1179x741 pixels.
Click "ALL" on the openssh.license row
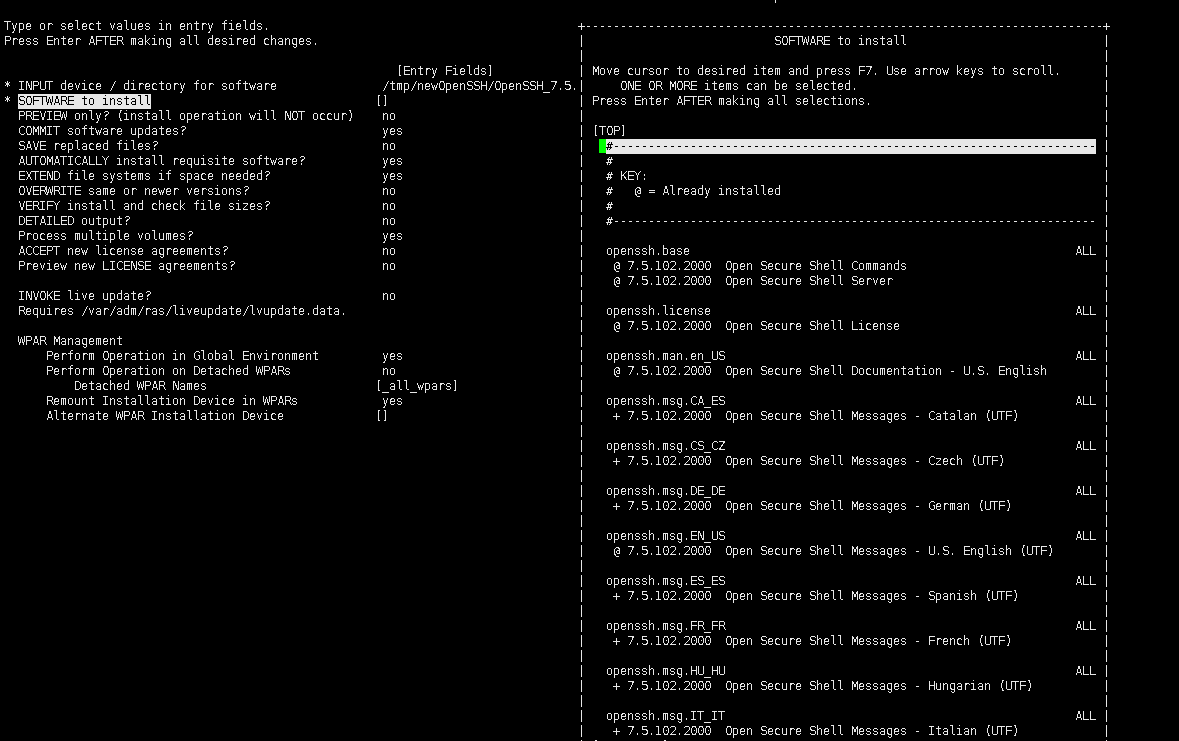point(1086,311)
